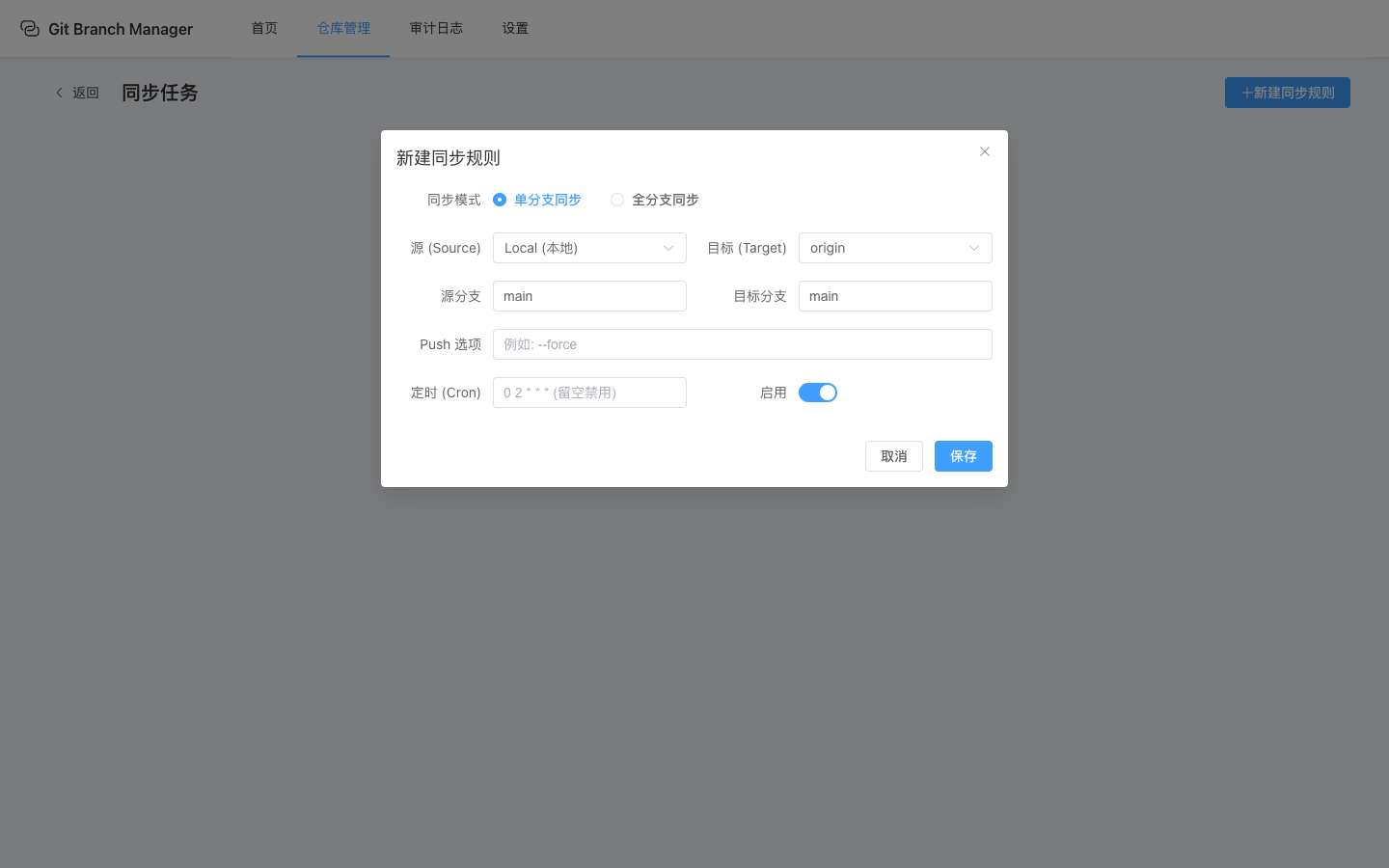Click the chevron in the Local (本地) selector
This screenshot has height=868, width=1389.
668,248
